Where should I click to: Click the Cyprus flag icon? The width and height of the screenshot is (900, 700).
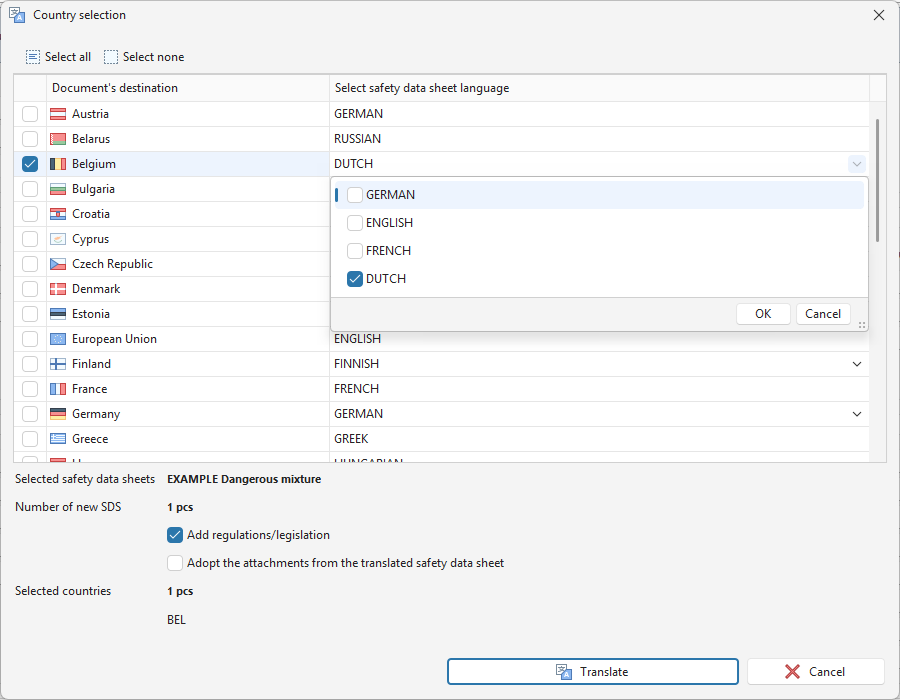(x=58, y=239)
